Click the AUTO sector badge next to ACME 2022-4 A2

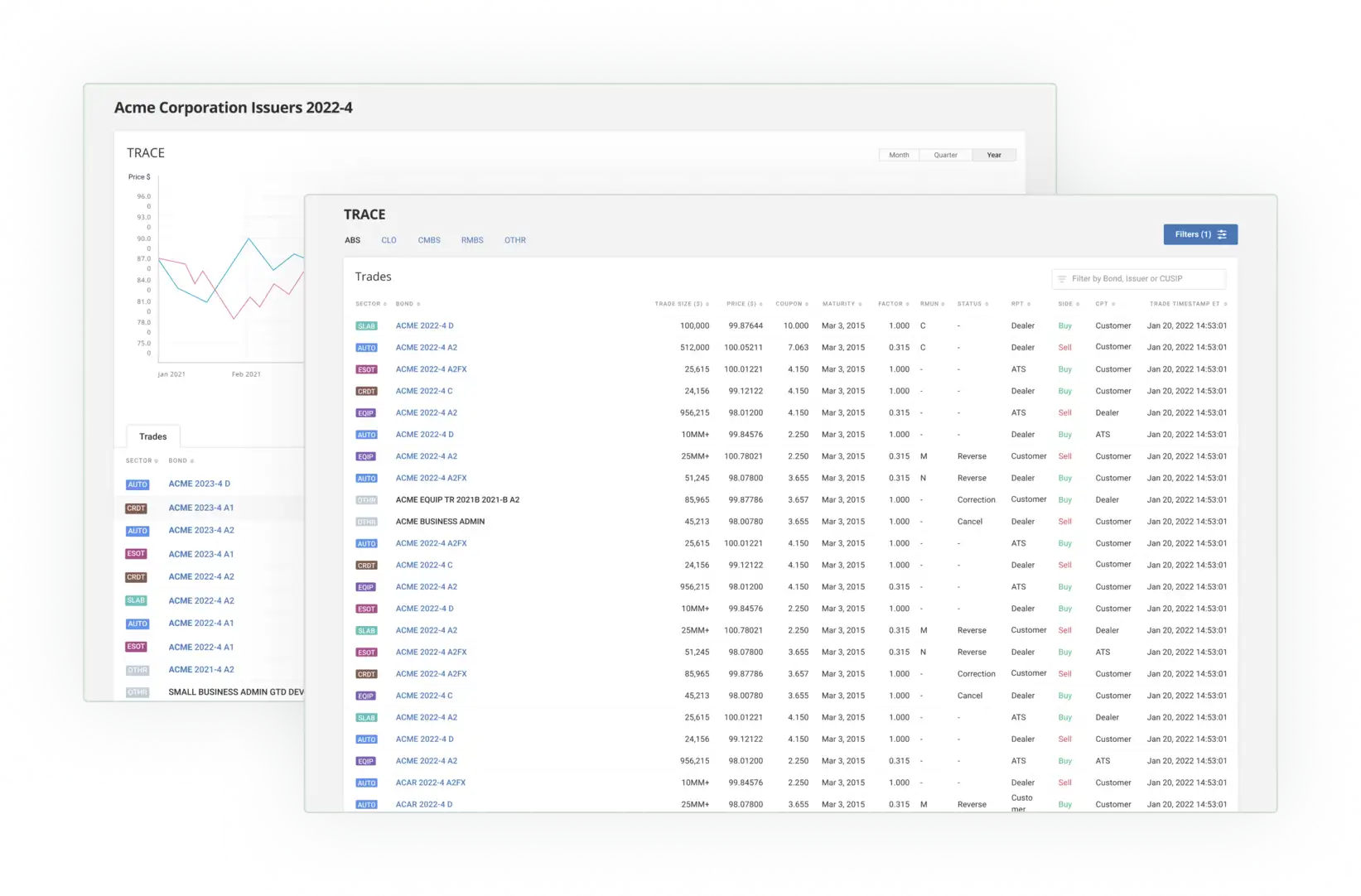point(366,347)
